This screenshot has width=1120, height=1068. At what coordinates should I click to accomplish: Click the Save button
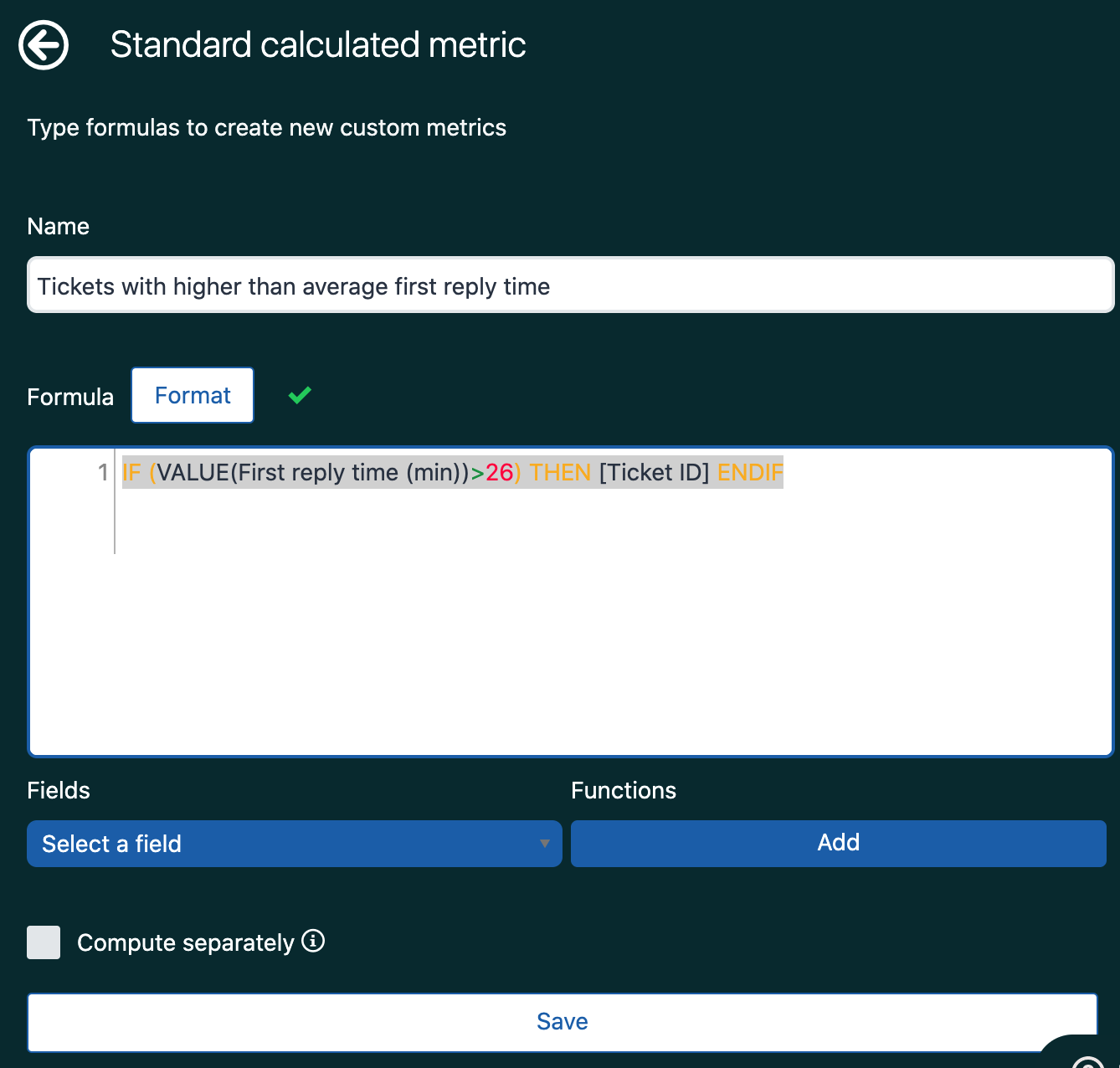(x=563, y=1022)
